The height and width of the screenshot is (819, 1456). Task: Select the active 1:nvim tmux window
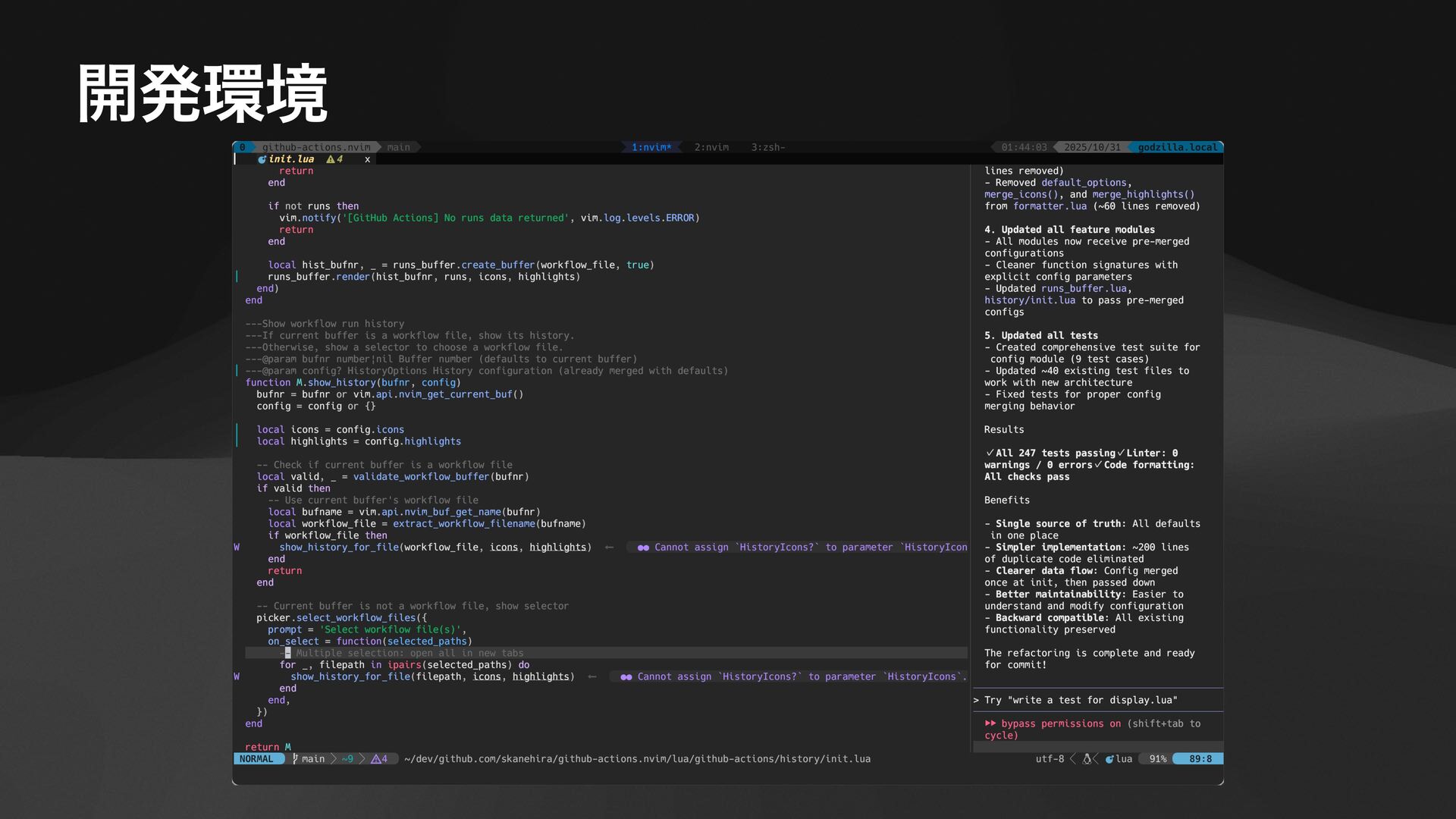(x=651, y=147)
